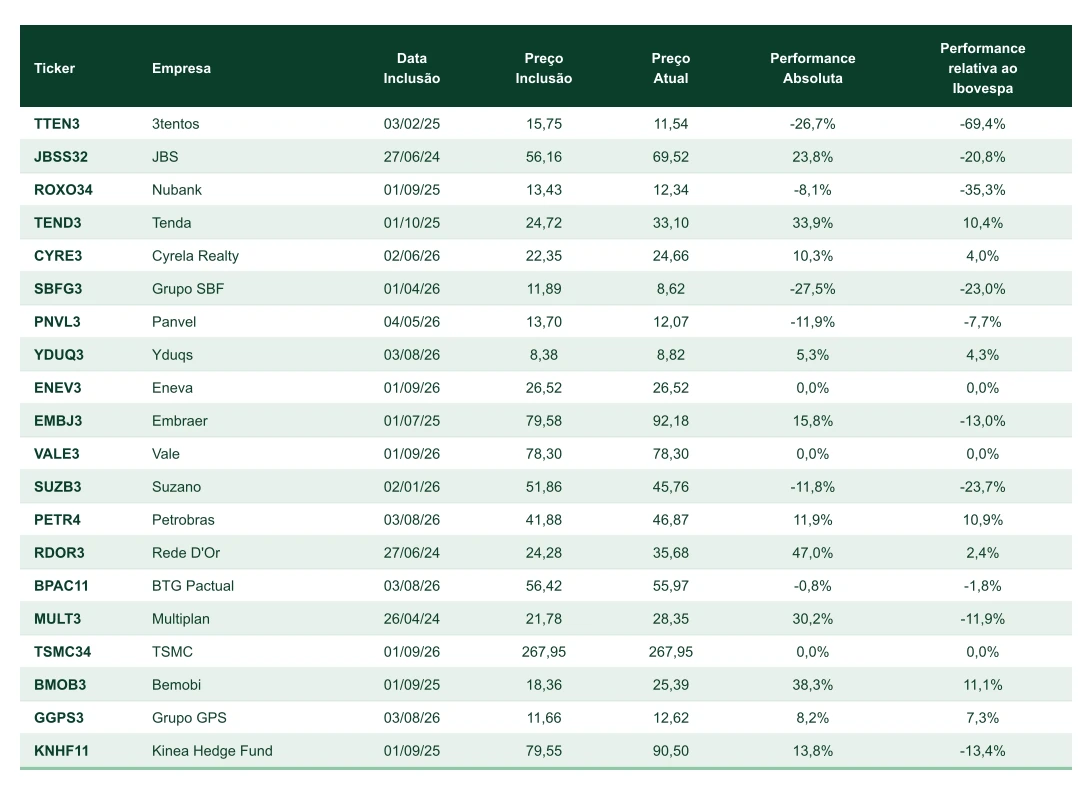Select the Nubank company name
This screenshot has width=1092, height=791.
[177, 190]
